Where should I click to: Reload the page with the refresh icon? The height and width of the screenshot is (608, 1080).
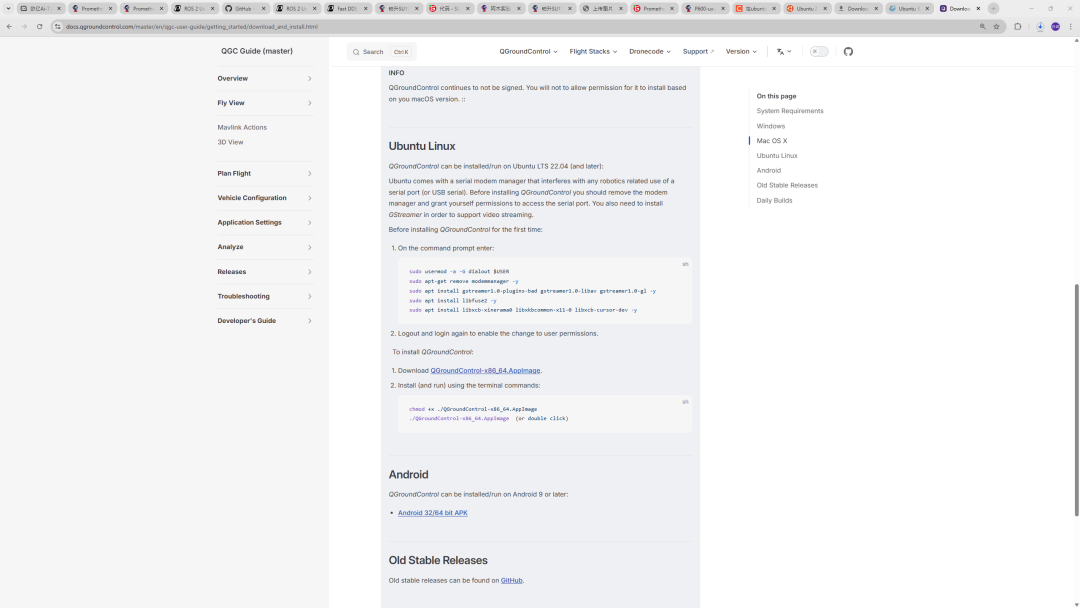coord(39,27)
